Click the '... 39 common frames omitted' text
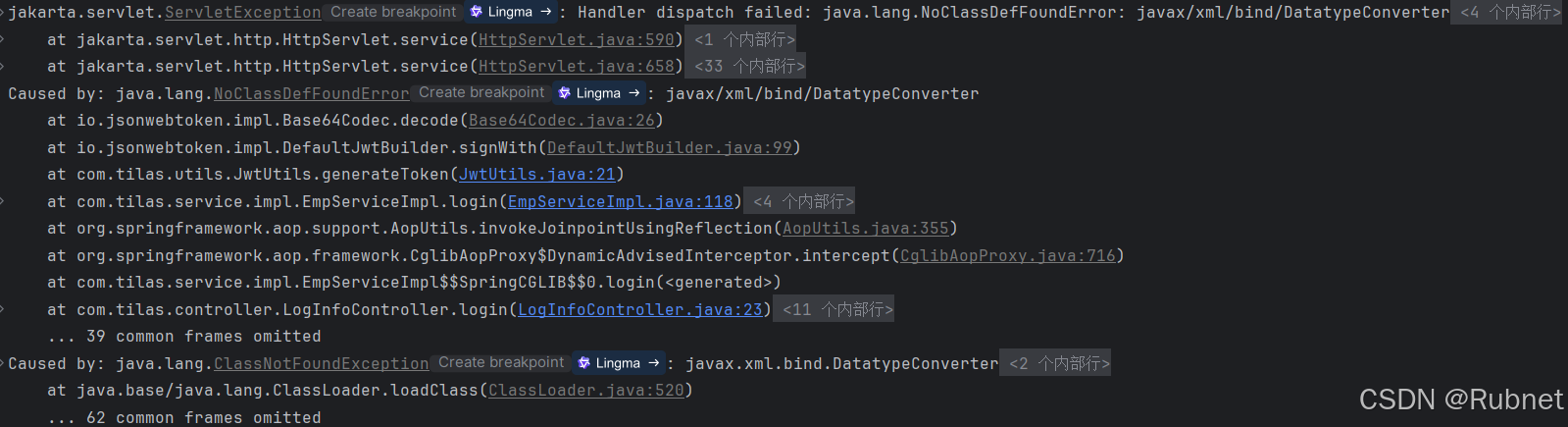The width and height of the screenshot is (1568, 427). (x=184, y=337)
